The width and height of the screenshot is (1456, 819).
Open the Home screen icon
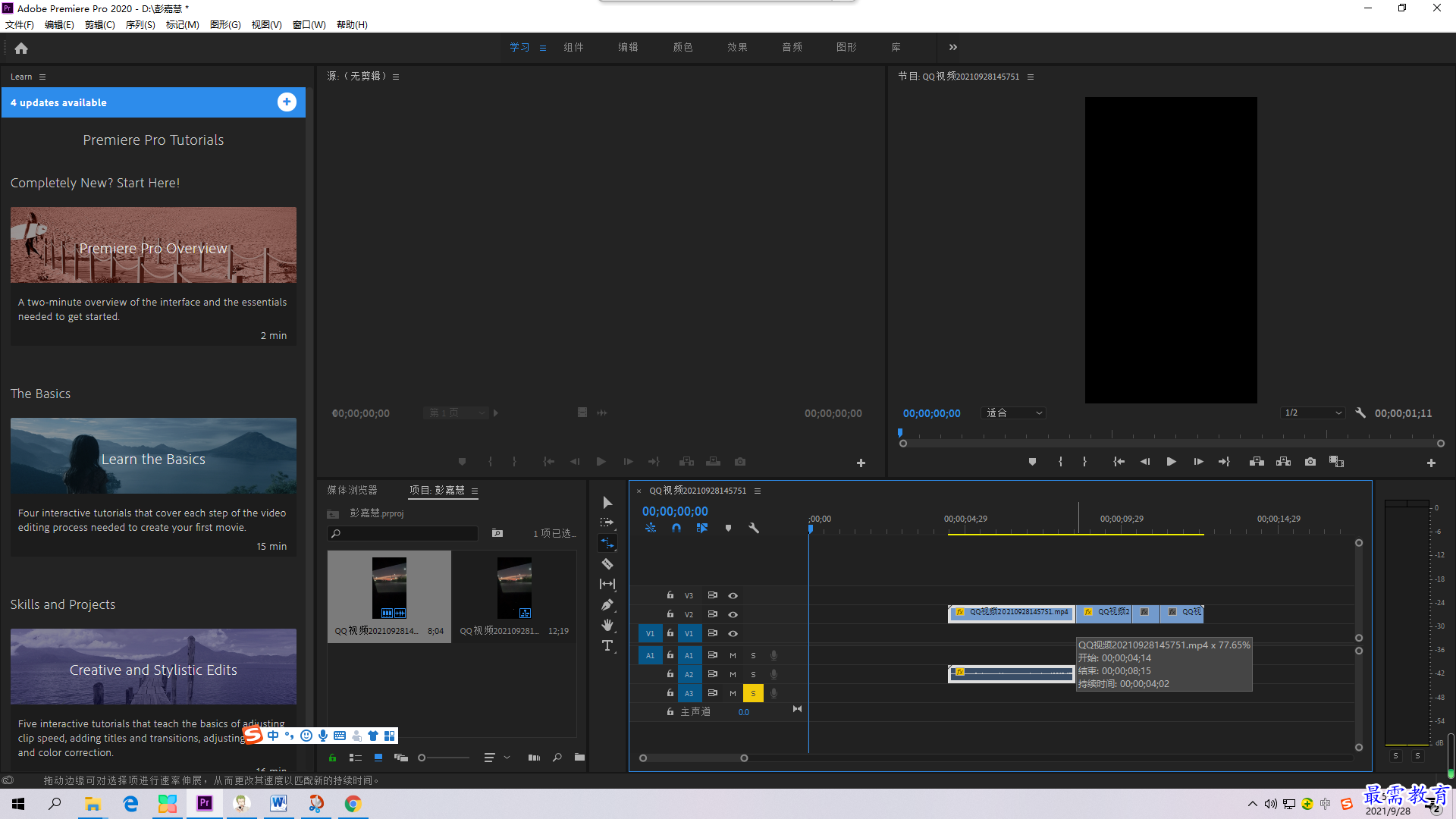pos(21,49)
